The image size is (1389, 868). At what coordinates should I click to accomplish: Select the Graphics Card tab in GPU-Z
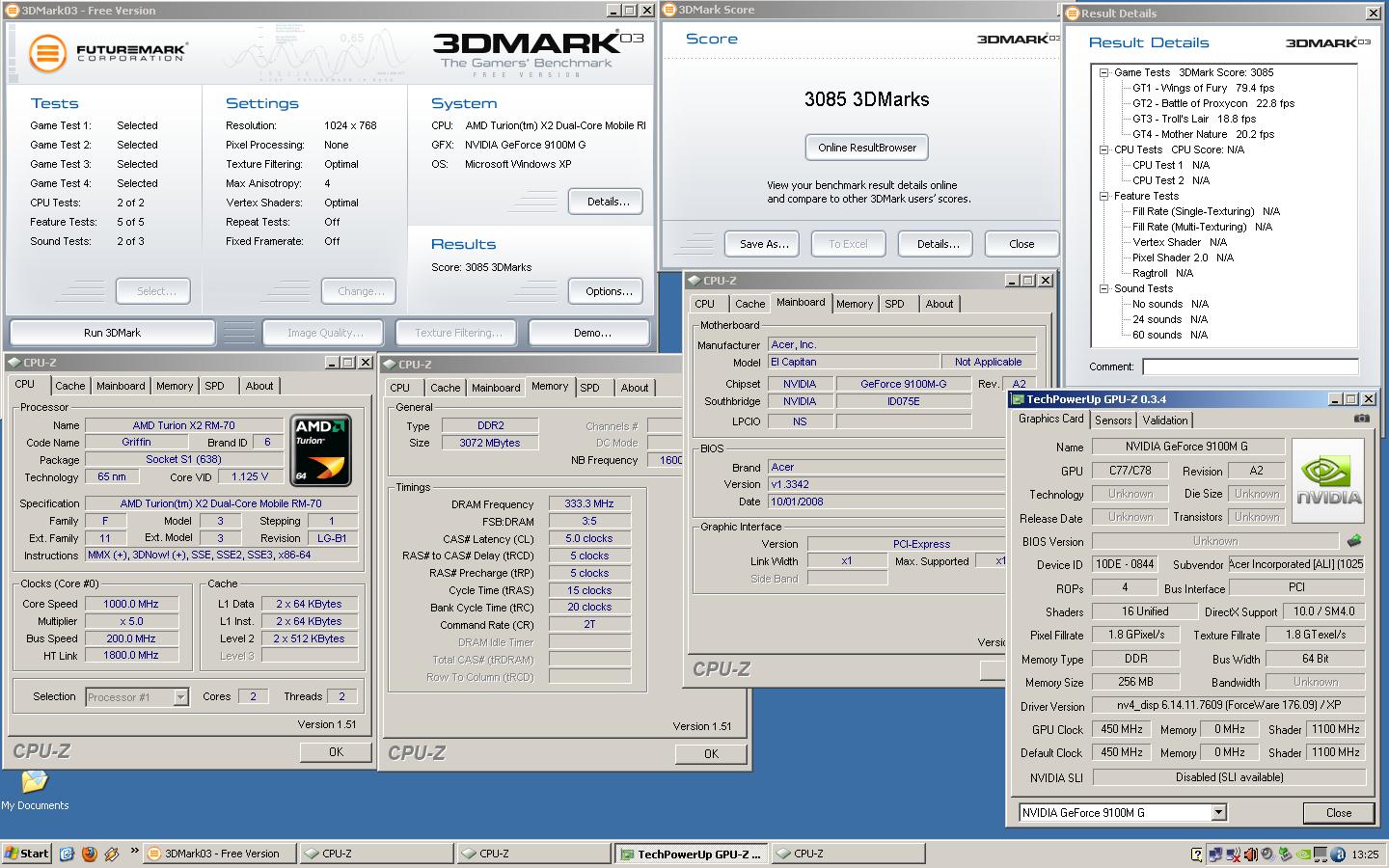tap(1050, 419)
